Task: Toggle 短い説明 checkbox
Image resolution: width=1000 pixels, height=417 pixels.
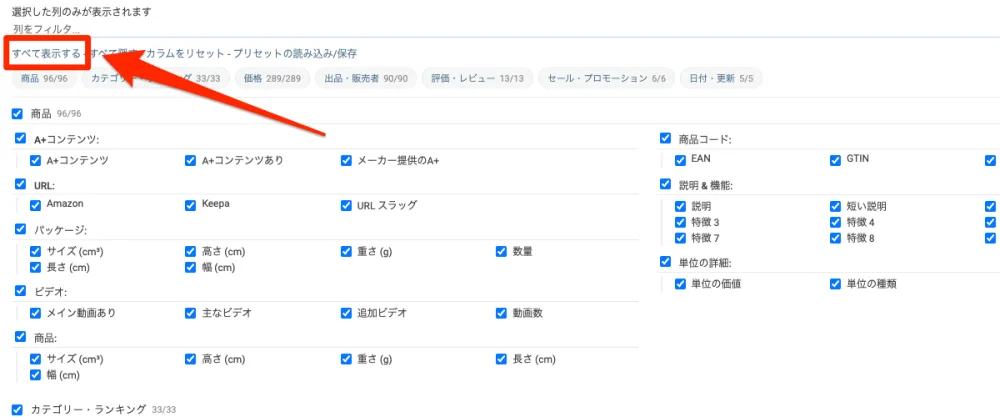Action: 835,206
